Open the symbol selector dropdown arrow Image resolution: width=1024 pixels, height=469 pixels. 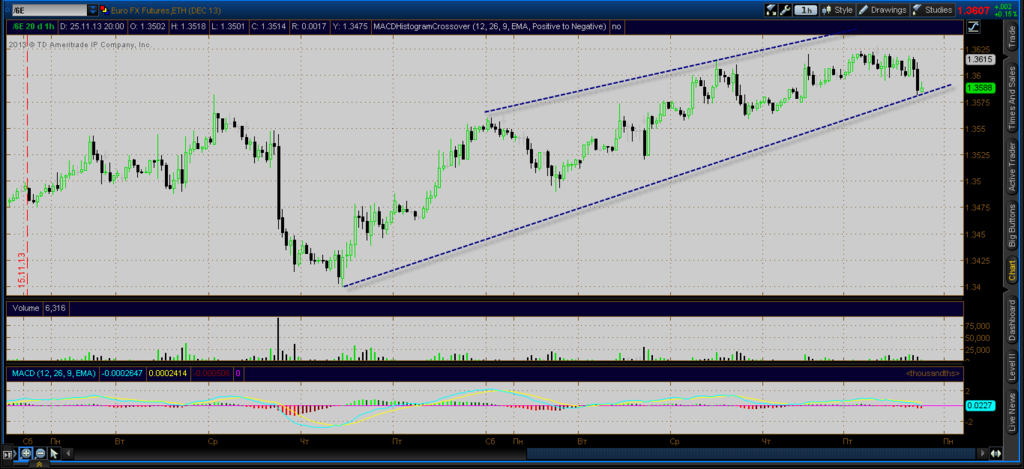point(93,10)
